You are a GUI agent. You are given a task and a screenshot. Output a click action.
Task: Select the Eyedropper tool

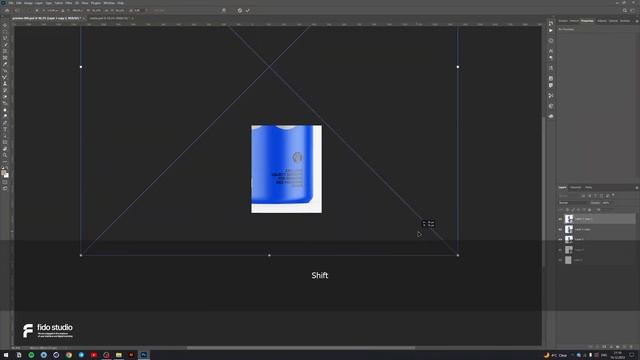click(x=5, y=64)
